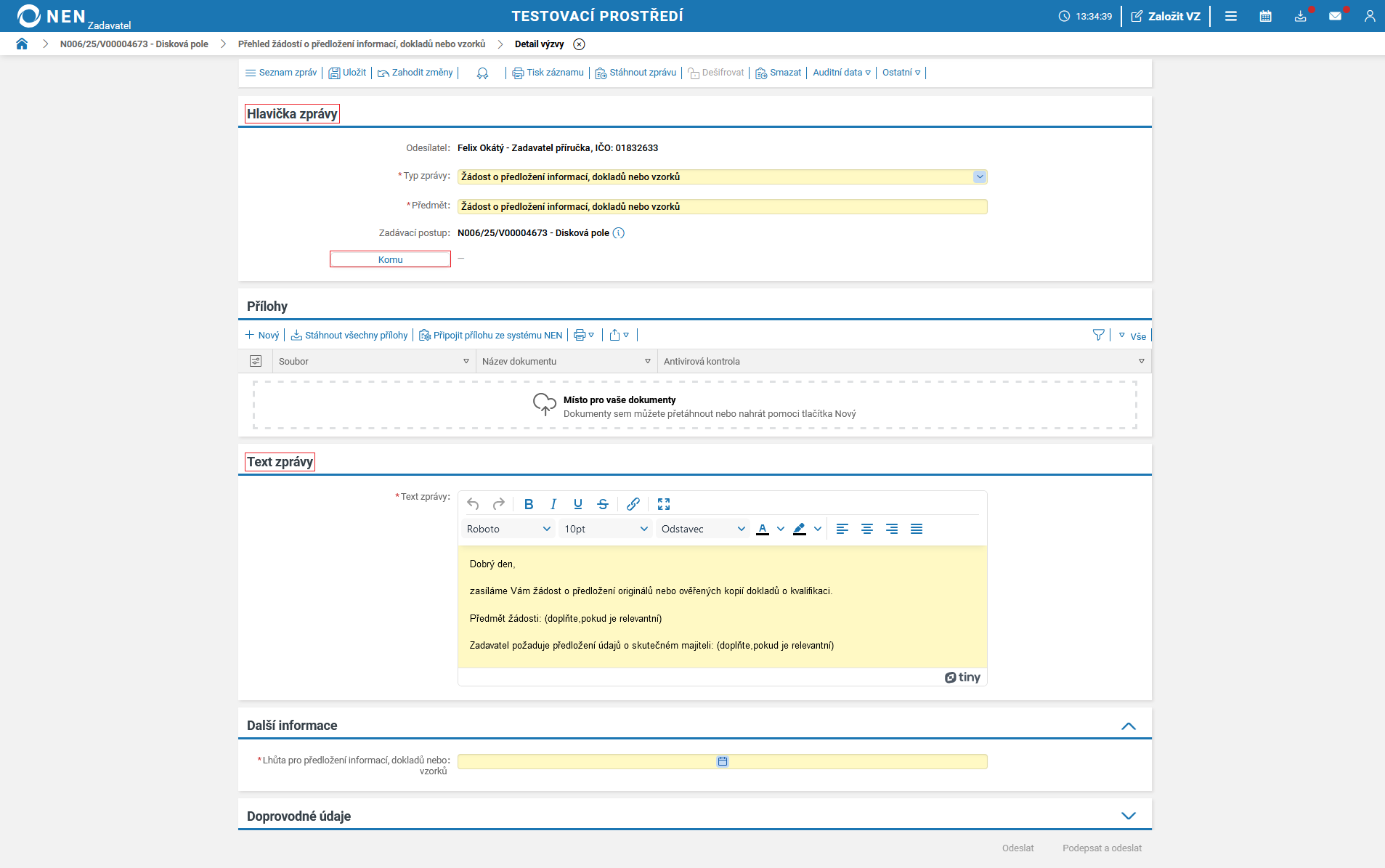Screen dimensions: 1385x868
Task: Open the Ostatní menu
Action: 901,73
